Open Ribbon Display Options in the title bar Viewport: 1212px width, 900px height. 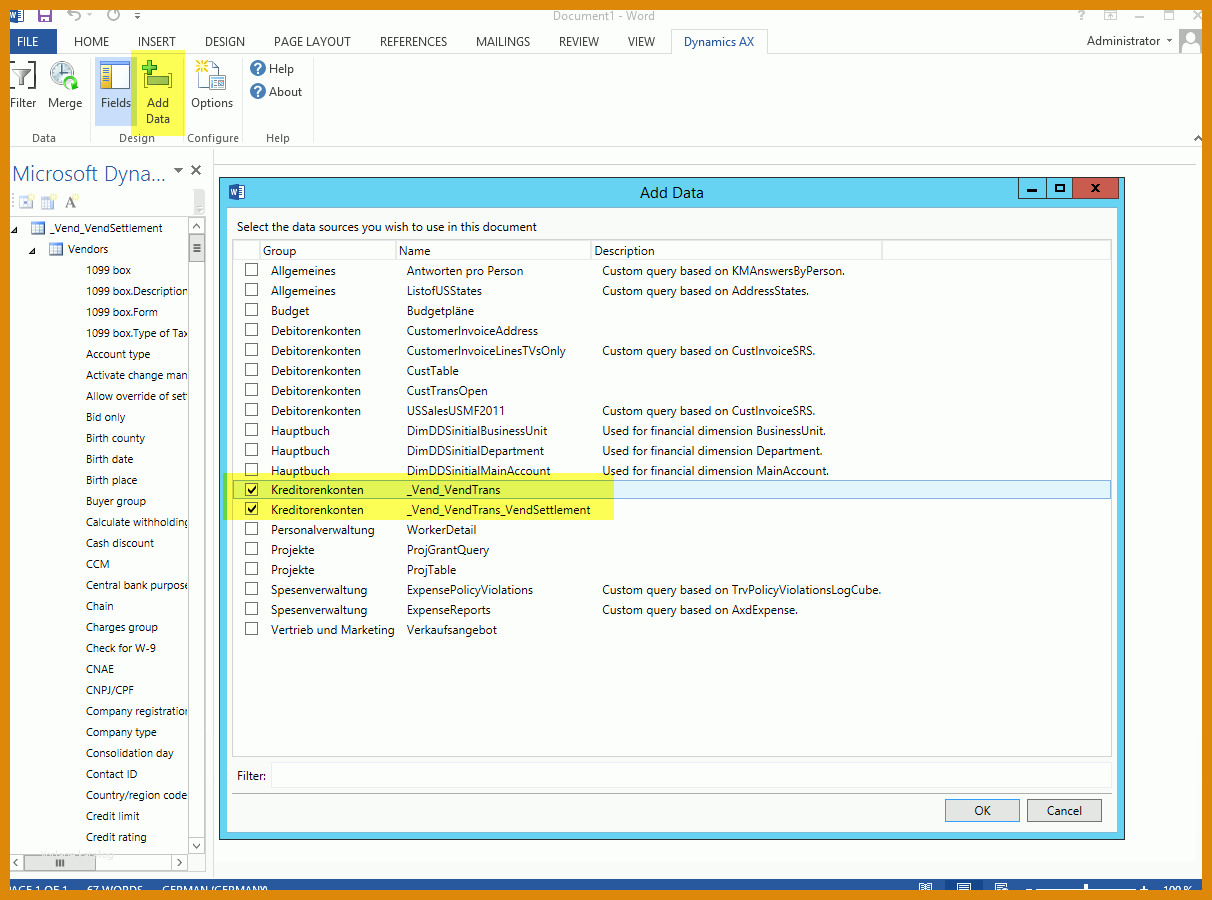pyautogui.click(x=1111, y=16)
